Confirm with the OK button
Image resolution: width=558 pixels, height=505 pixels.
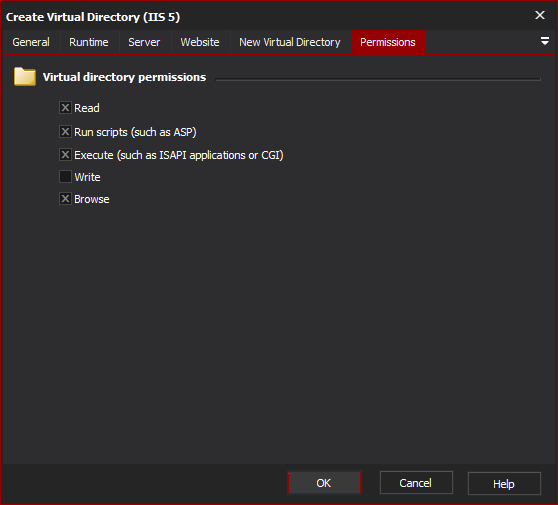point(324,483)
